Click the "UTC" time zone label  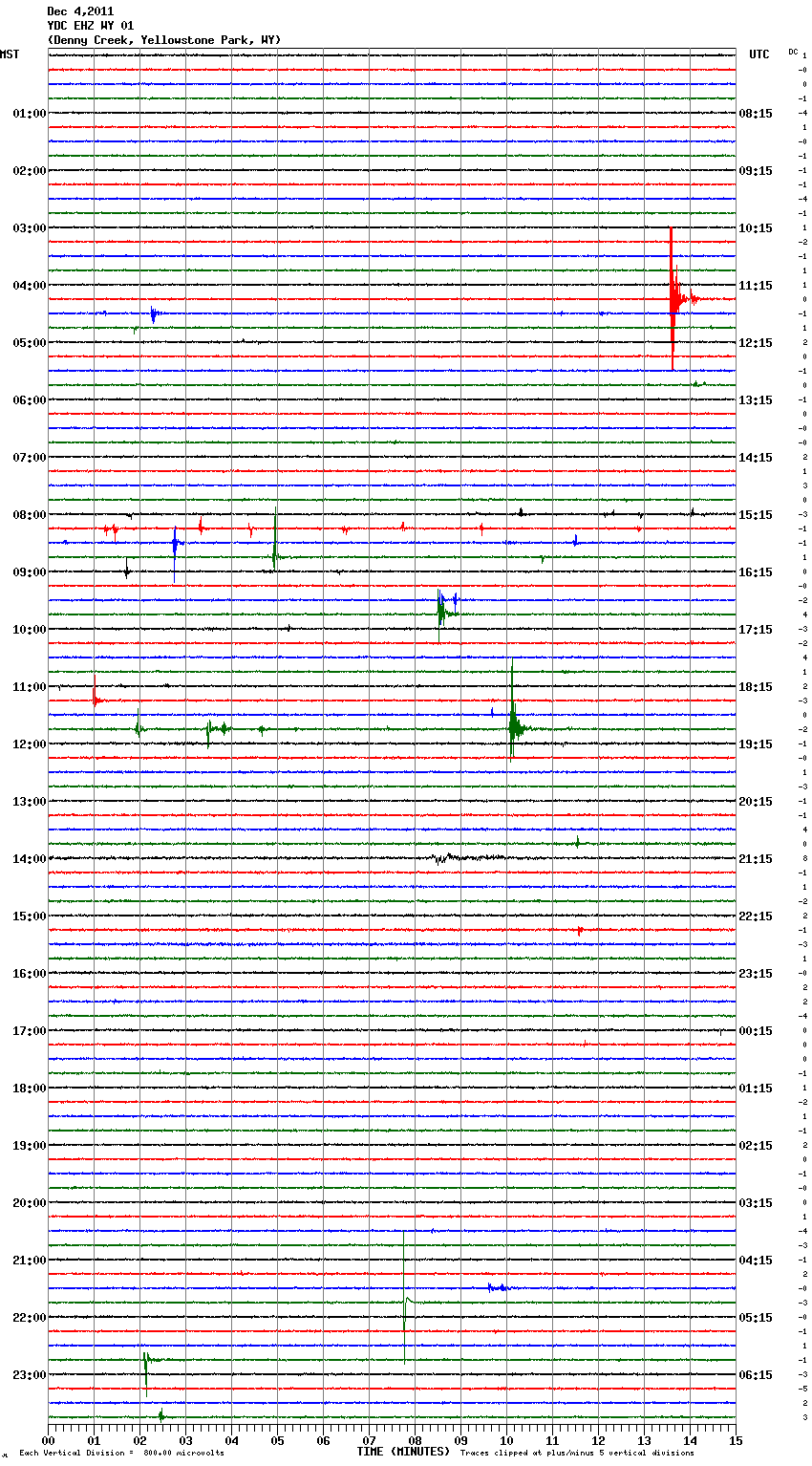pyautogui.click(x=759, y=54)
